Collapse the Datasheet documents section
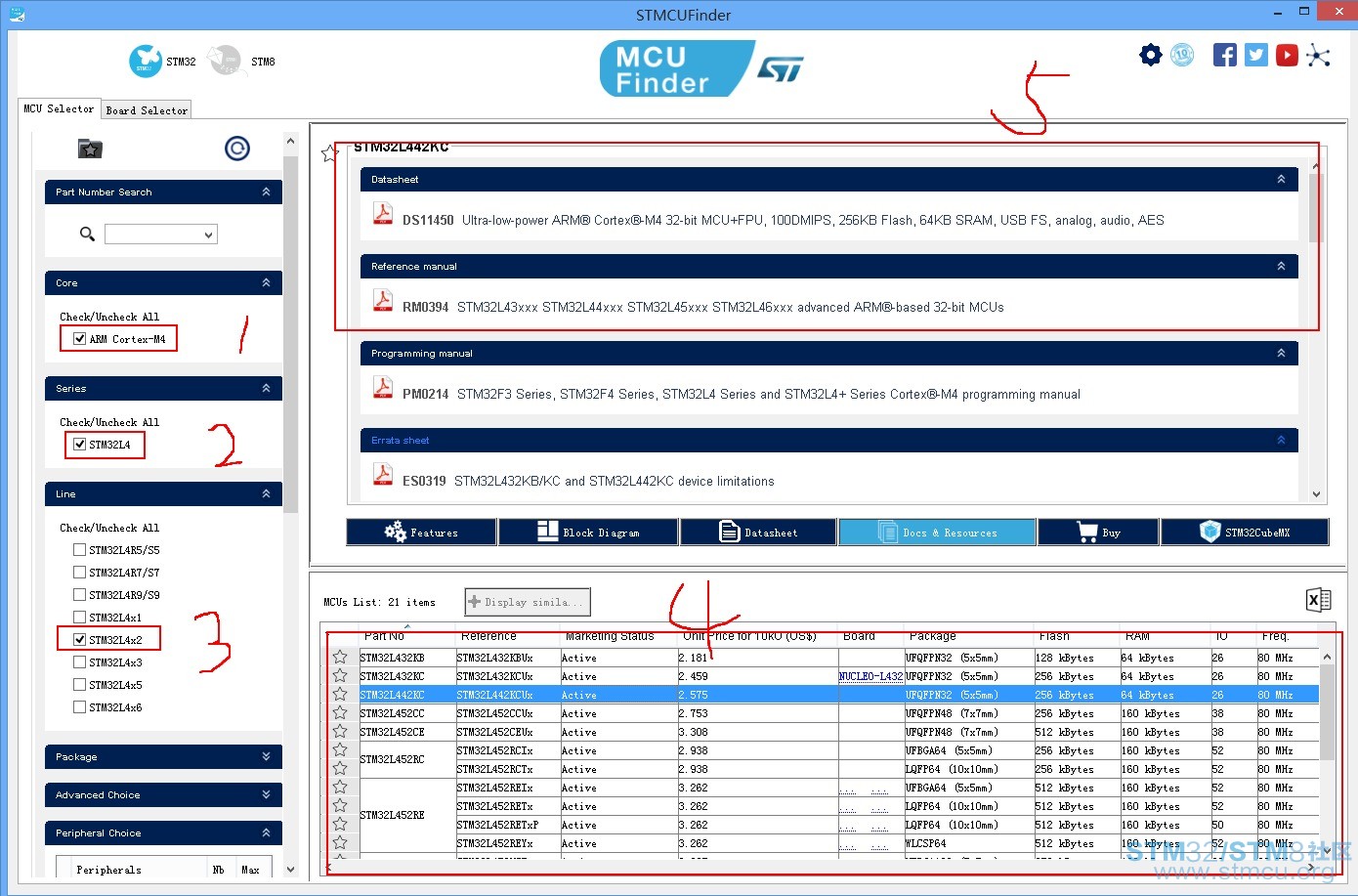This screenshot has height=896, width=1358. point(1281,179)
